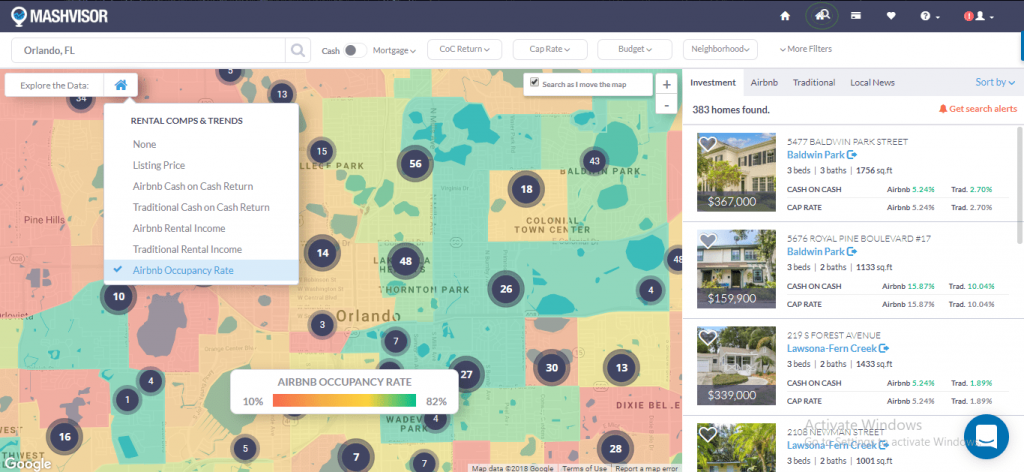Click the Orlando, FL search input field
Image resolution: width=1024 pixels, height=472 pixels.
pos(150,49)
